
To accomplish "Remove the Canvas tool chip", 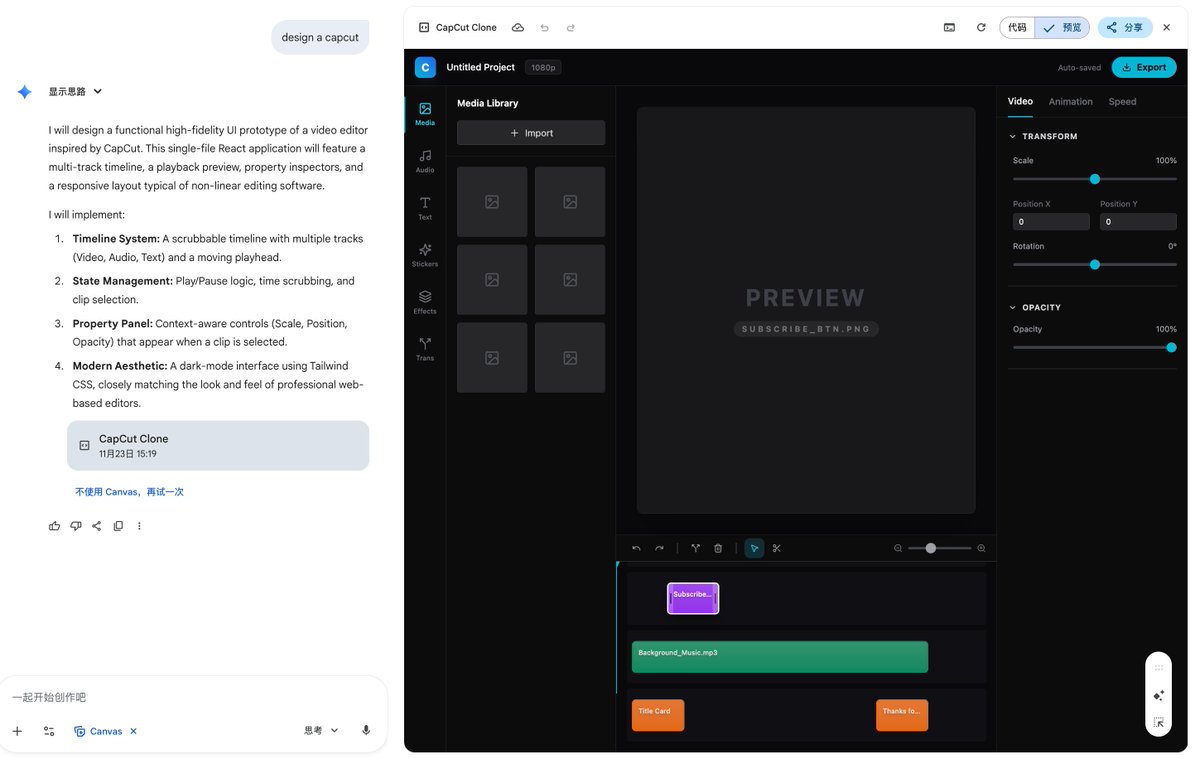I will [134, 731].
